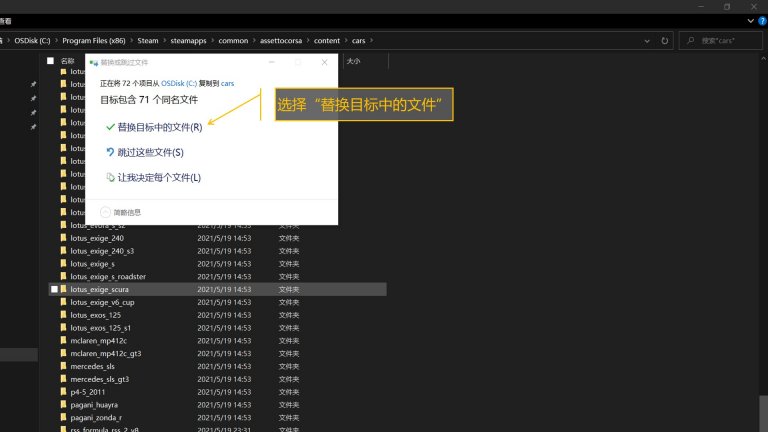Viewport: 768px width, 432px height.
Task: Refresh the folder with refresh icon
Action: [665, 41]
